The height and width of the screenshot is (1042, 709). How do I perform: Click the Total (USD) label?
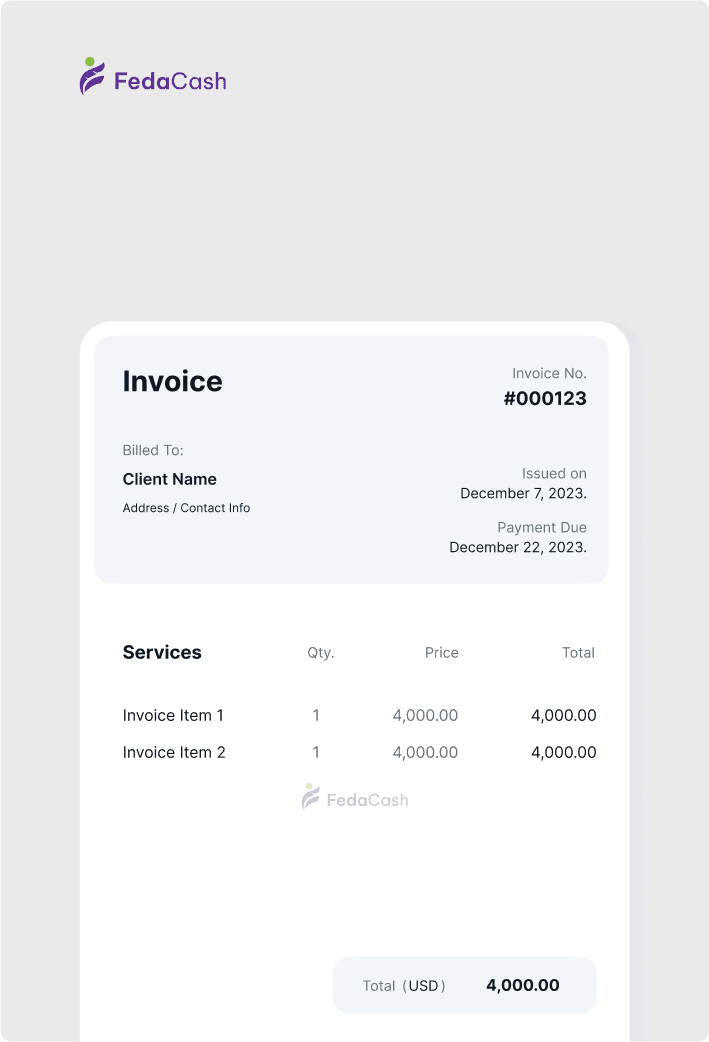click(404, 986)
